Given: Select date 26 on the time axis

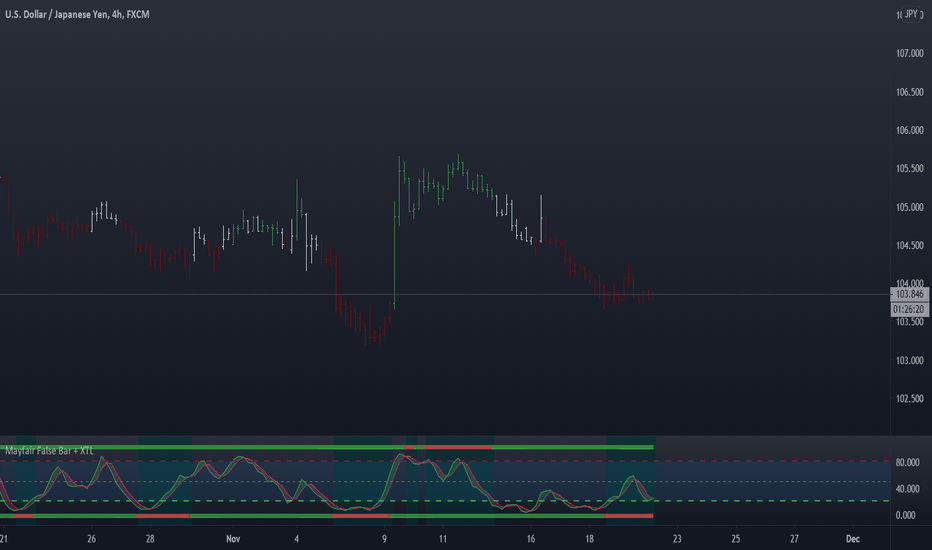Looking at the screenshot, I should 92,539.
